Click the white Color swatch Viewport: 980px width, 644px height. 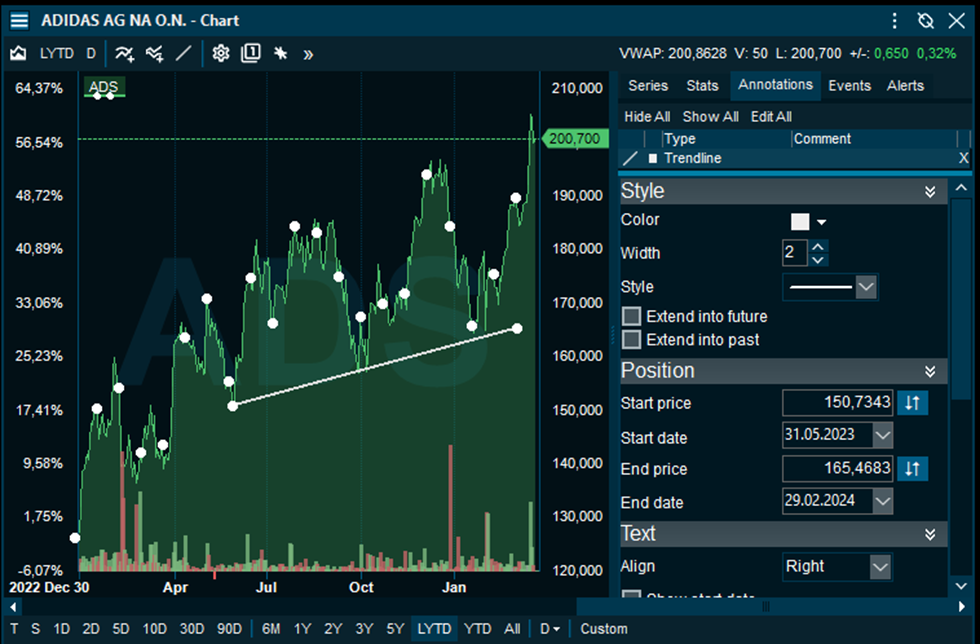tap(800, 222)
